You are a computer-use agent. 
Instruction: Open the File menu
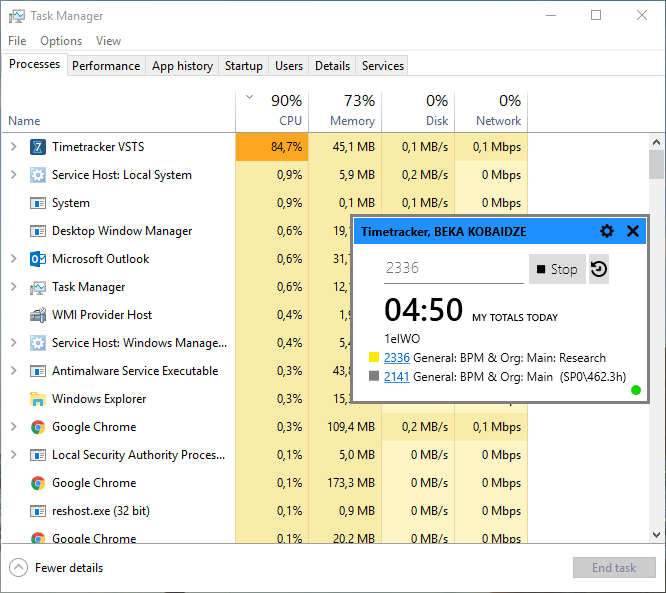17,41
